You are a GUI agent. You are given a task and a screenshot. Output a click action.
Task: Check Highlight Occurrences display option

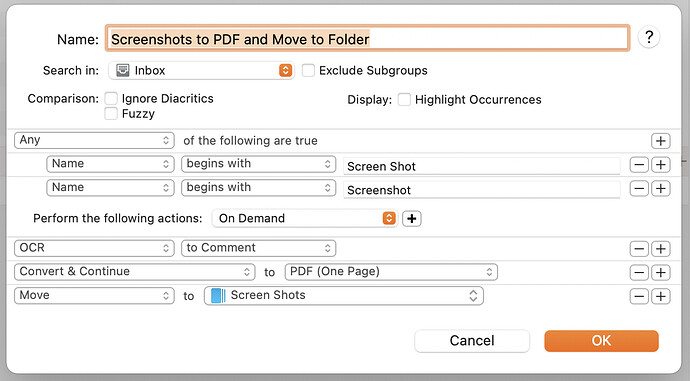point(404,99)
